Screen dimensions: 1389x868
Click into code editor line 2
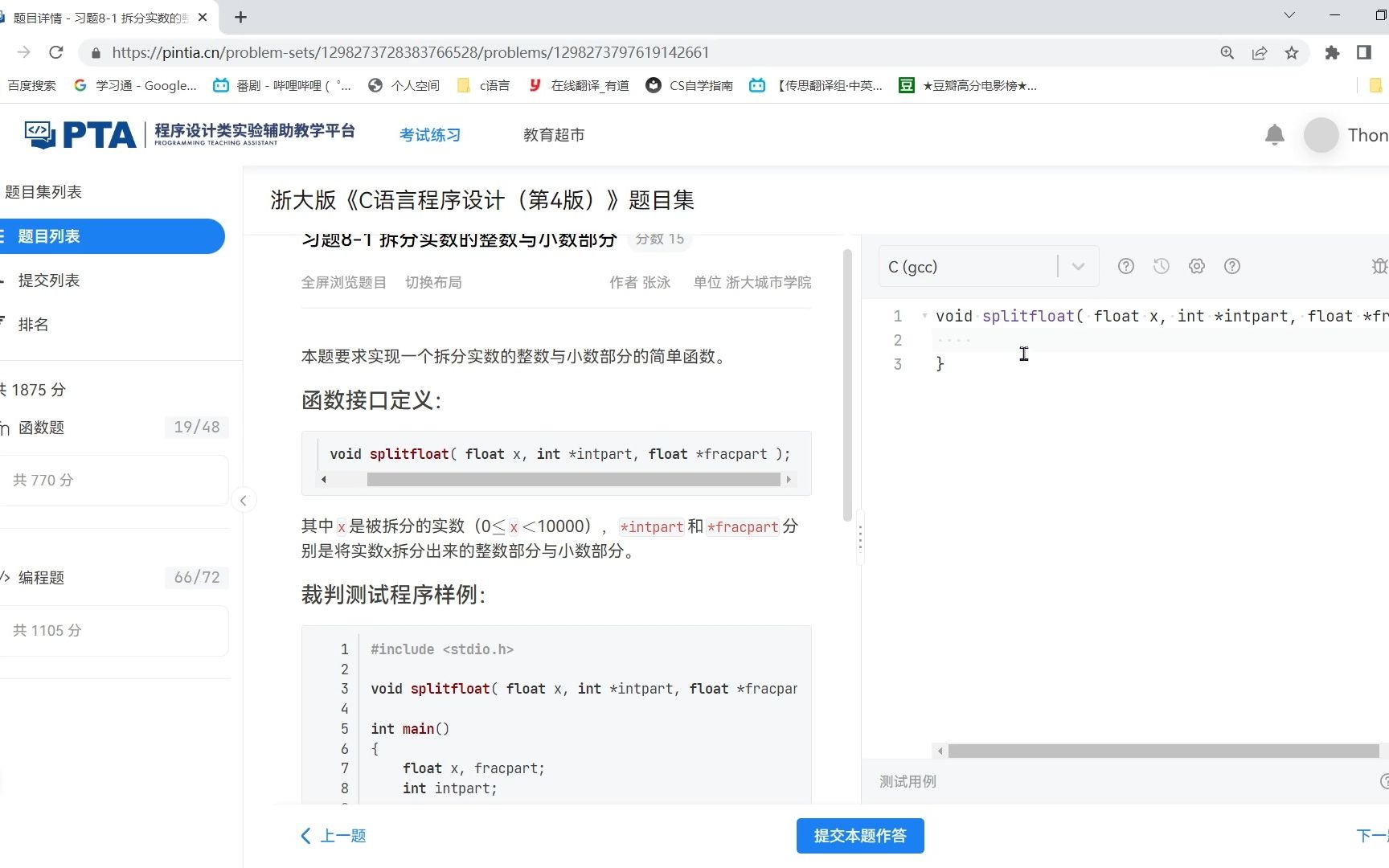pyautogui.click(x=1162, y=340)
